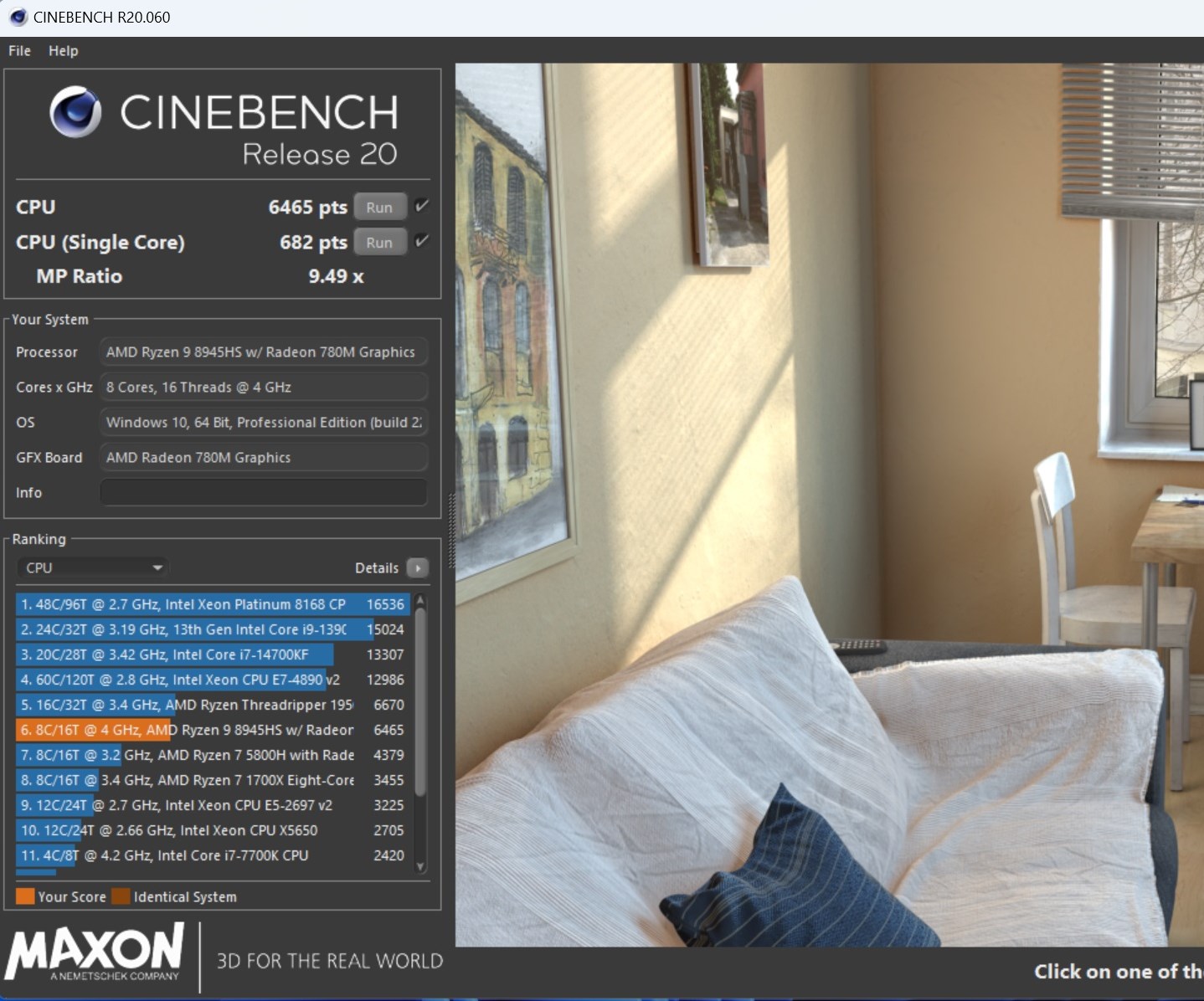
Task: Open the Help menu
Action: pos(64,50)
